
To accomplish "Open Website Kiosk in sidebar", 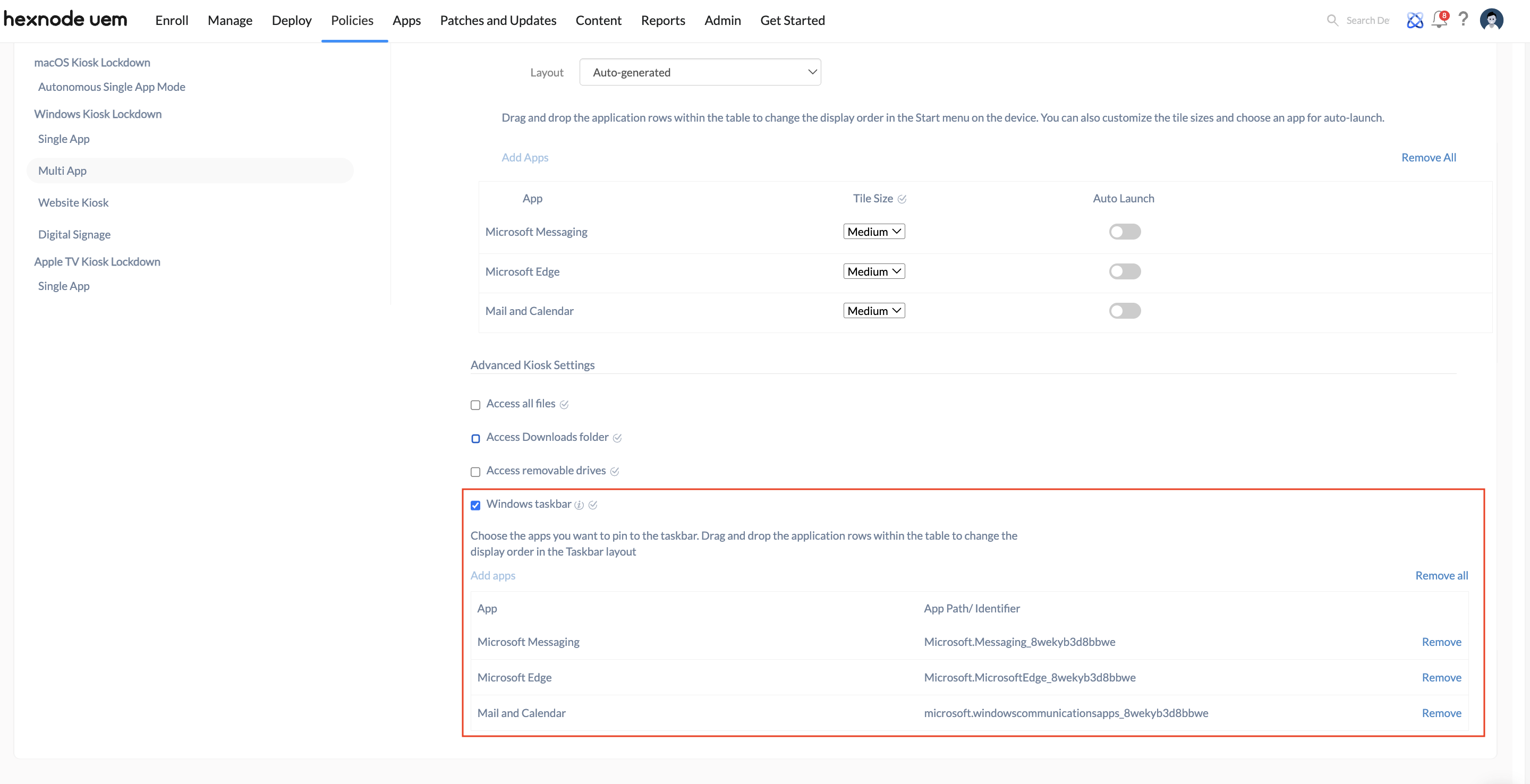I will (73, 202).
